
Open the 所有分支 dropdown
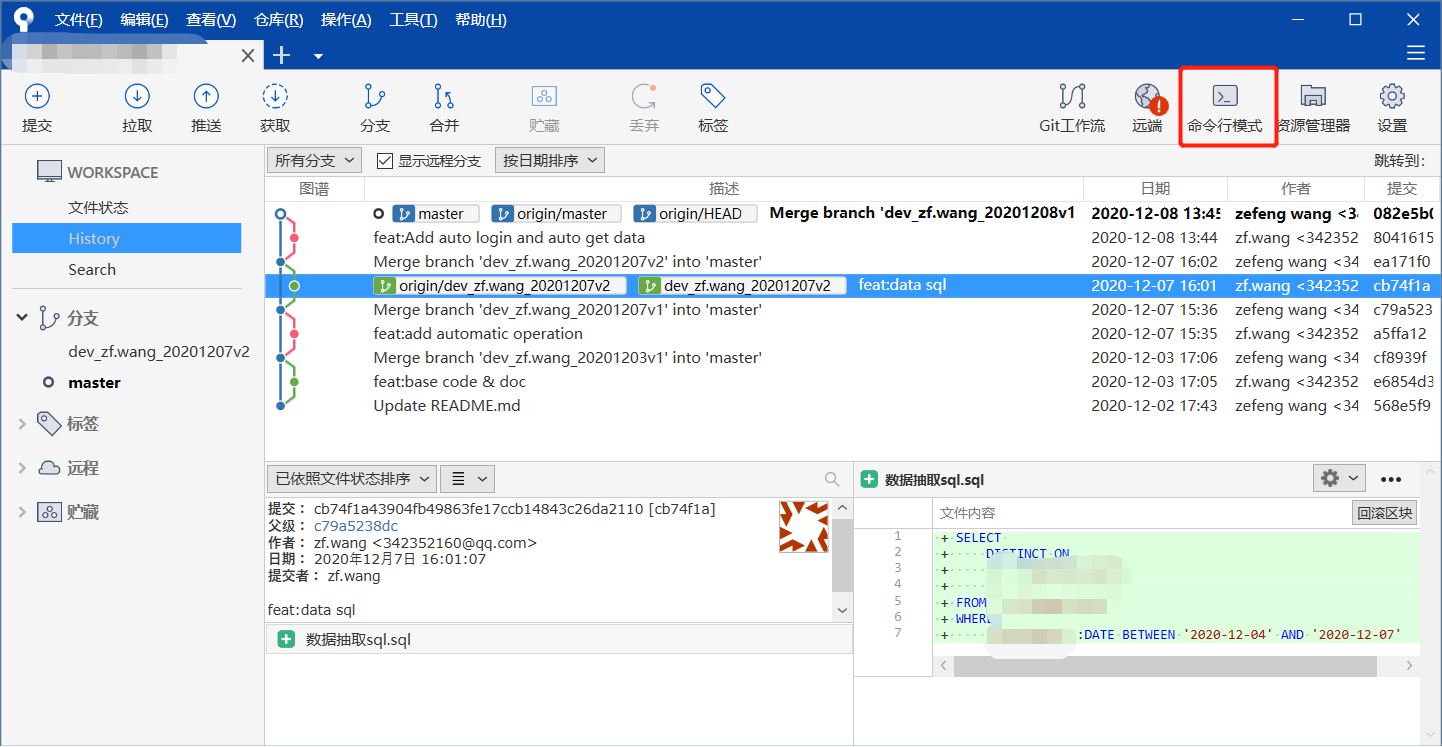point(315,160)
